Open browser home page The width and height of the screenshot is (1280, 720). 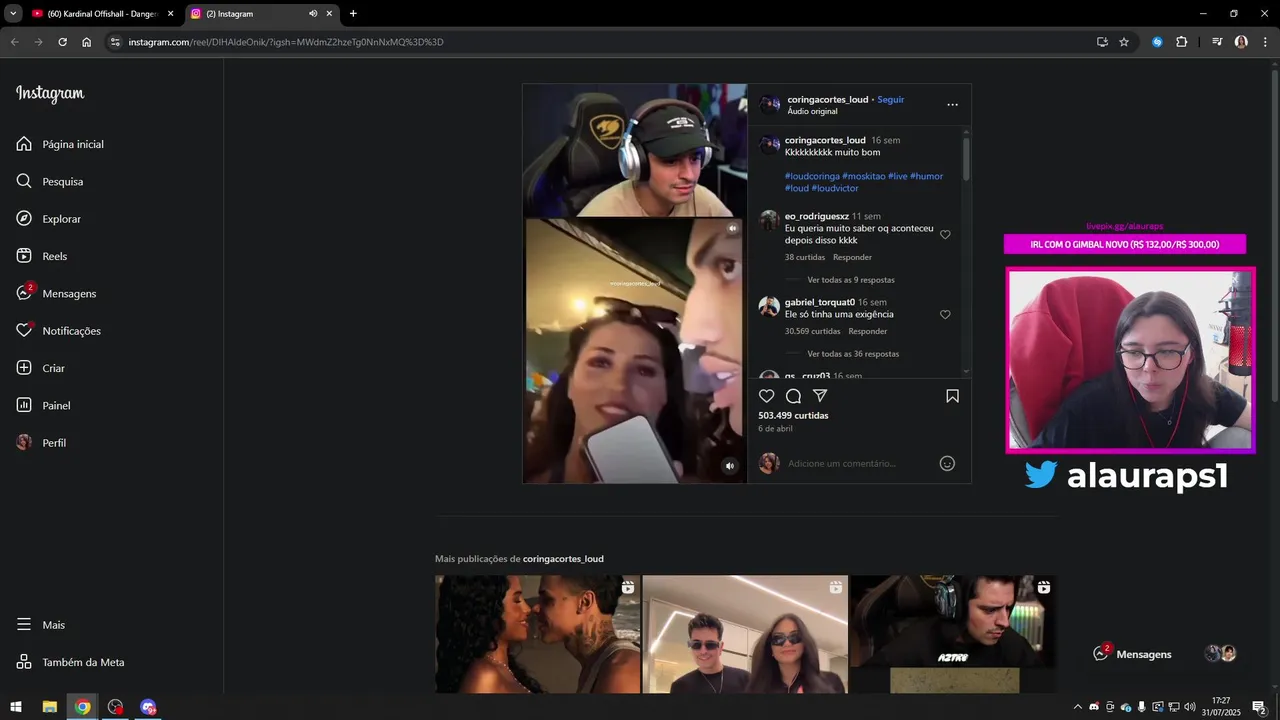[87, 42]
